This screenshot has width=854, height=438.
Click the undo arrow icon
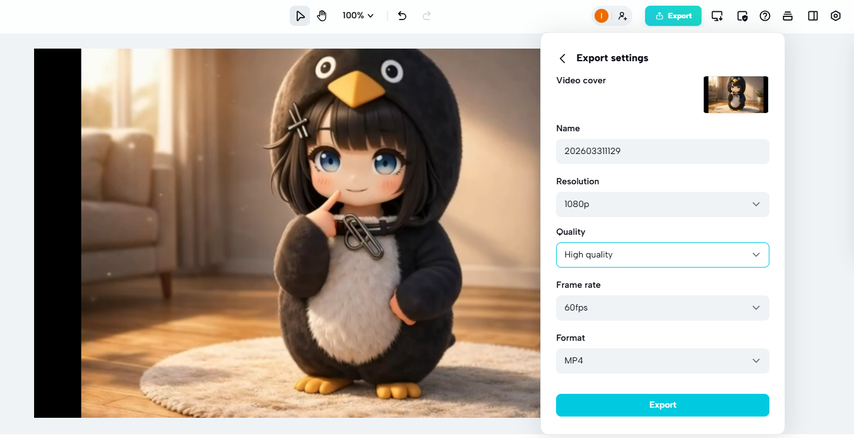402,16
